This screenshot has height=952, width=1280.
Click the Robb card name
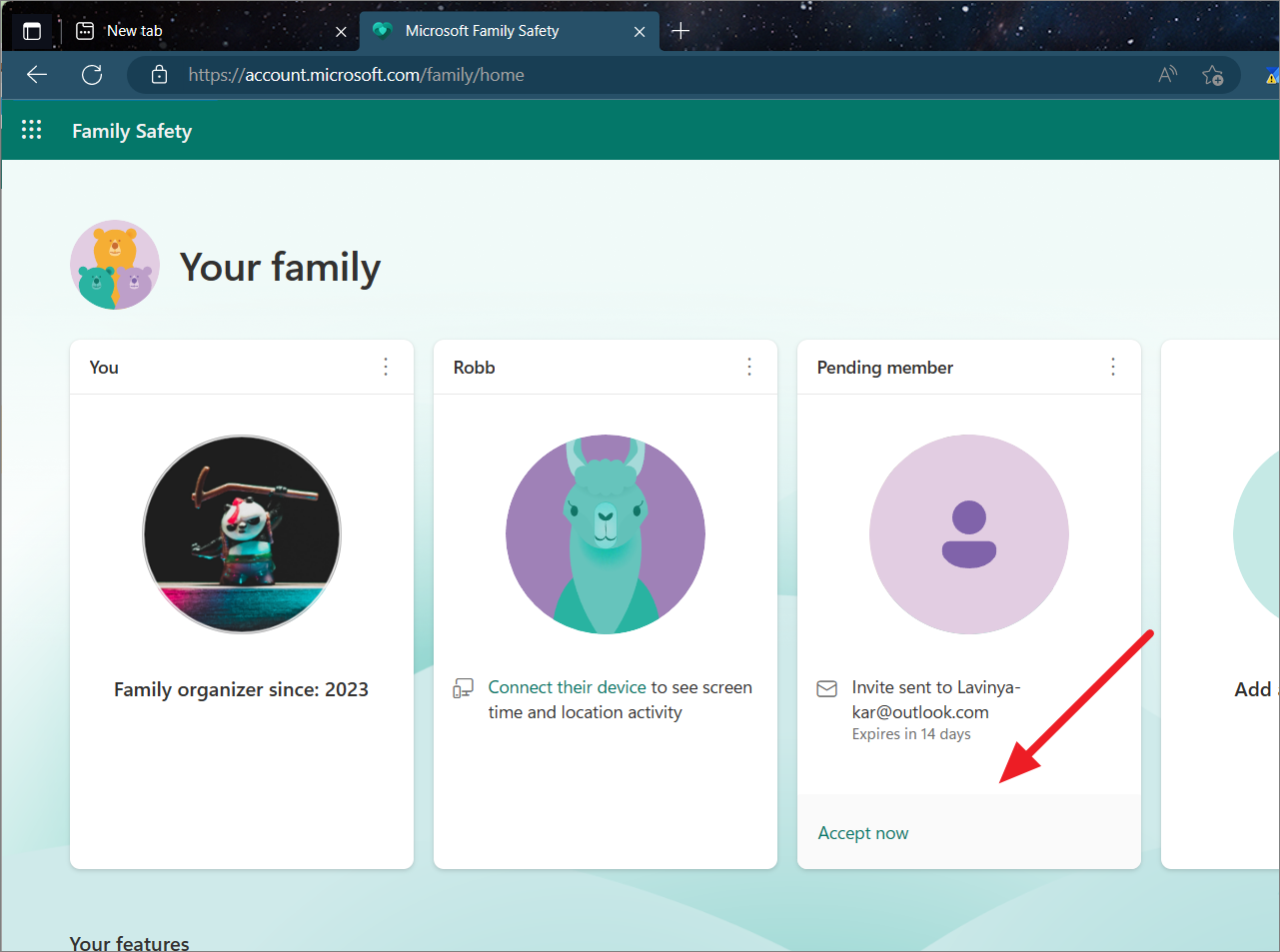click(475, 368)
